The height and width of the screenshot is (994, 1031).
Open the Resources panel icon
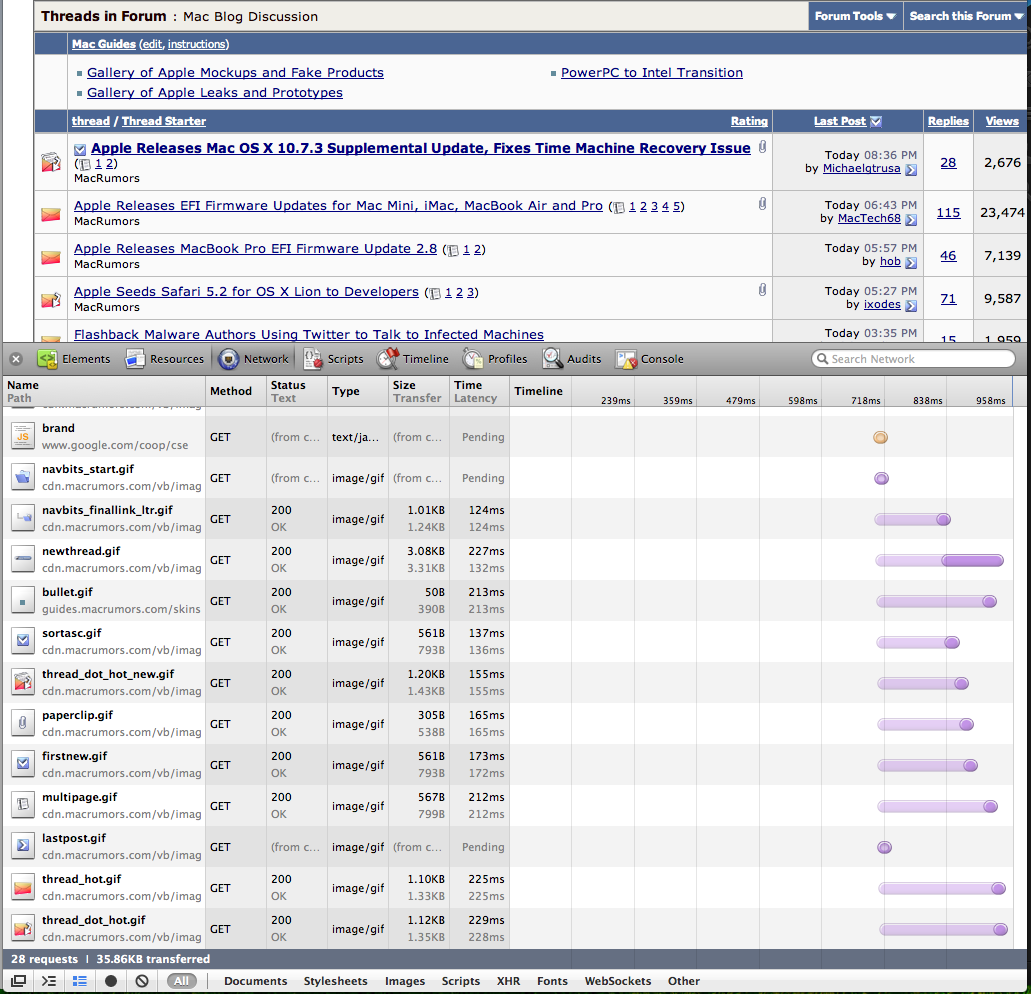point(135,359)
